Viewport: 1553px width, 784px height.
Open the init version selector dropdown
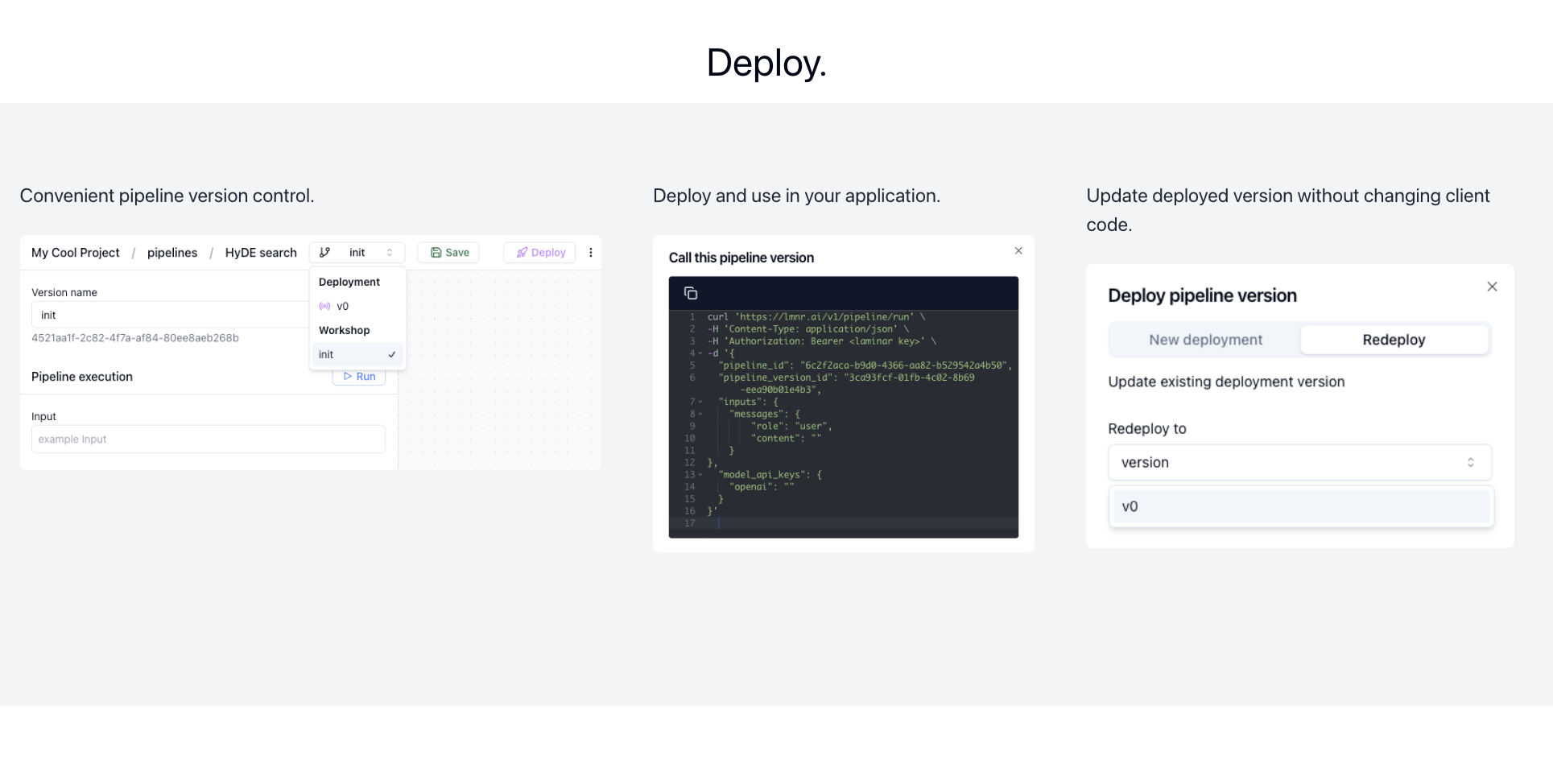(x=357, y=253)
